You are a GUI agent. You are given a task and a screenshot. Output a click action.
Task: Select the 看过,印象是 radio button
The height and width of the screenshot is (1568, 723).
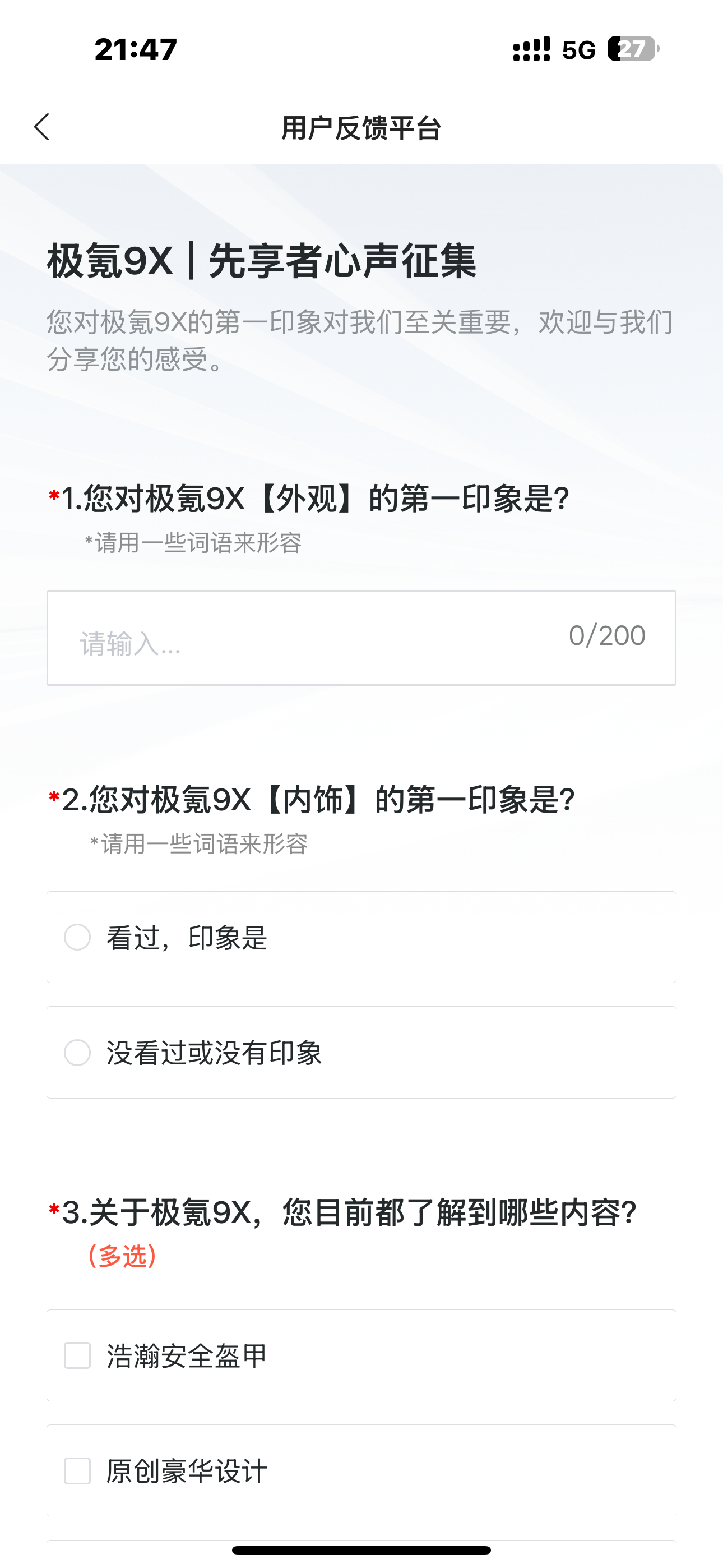pyautogui.click(x=77, y=937)
